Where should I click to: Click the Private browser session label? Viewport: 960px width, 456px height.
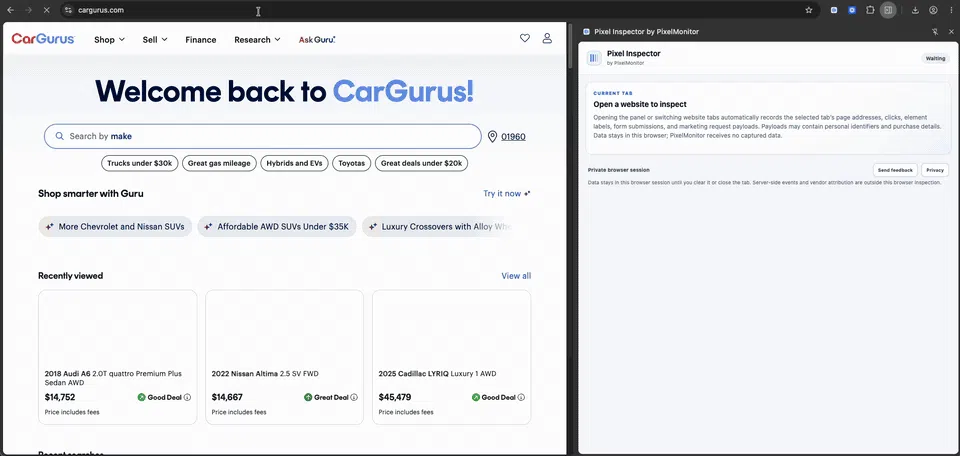(x=618, y=170)
